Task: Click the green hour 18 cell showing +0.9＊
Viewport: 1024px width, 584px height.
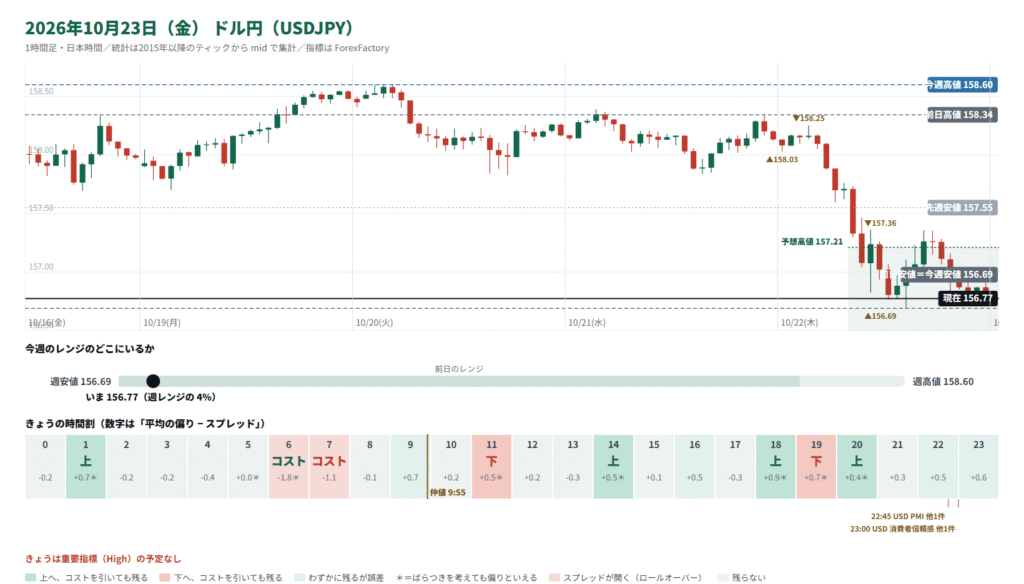Action: click(x=776, y=466)
